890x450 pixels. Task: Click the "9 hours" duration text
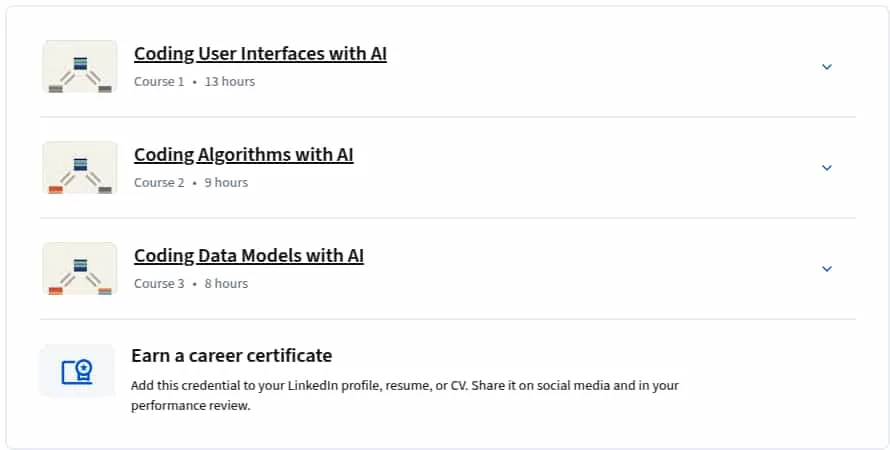[226, 183]
